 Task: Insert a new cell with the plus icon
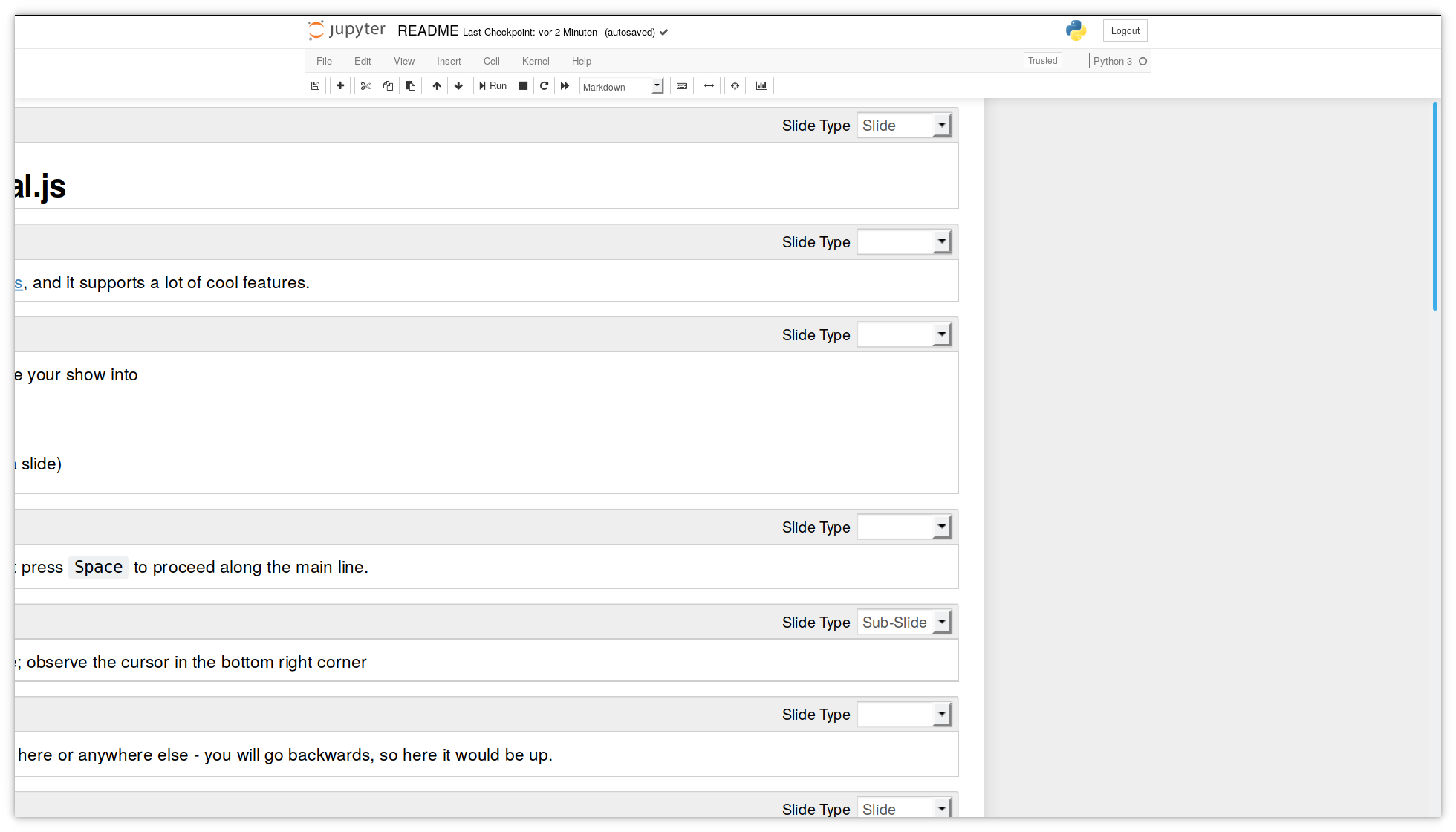point(340,86)
